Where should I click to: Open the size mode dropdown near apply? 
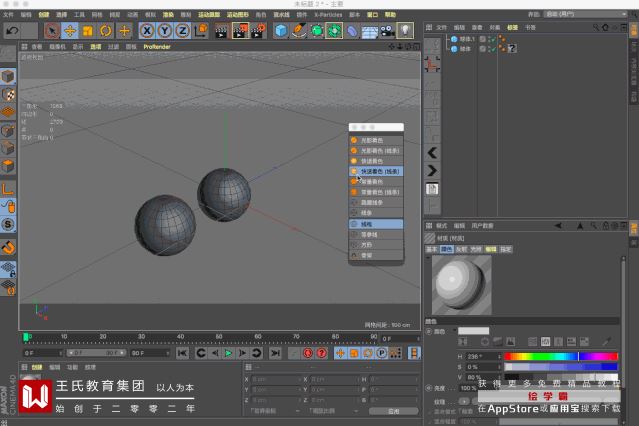point(333,411)
